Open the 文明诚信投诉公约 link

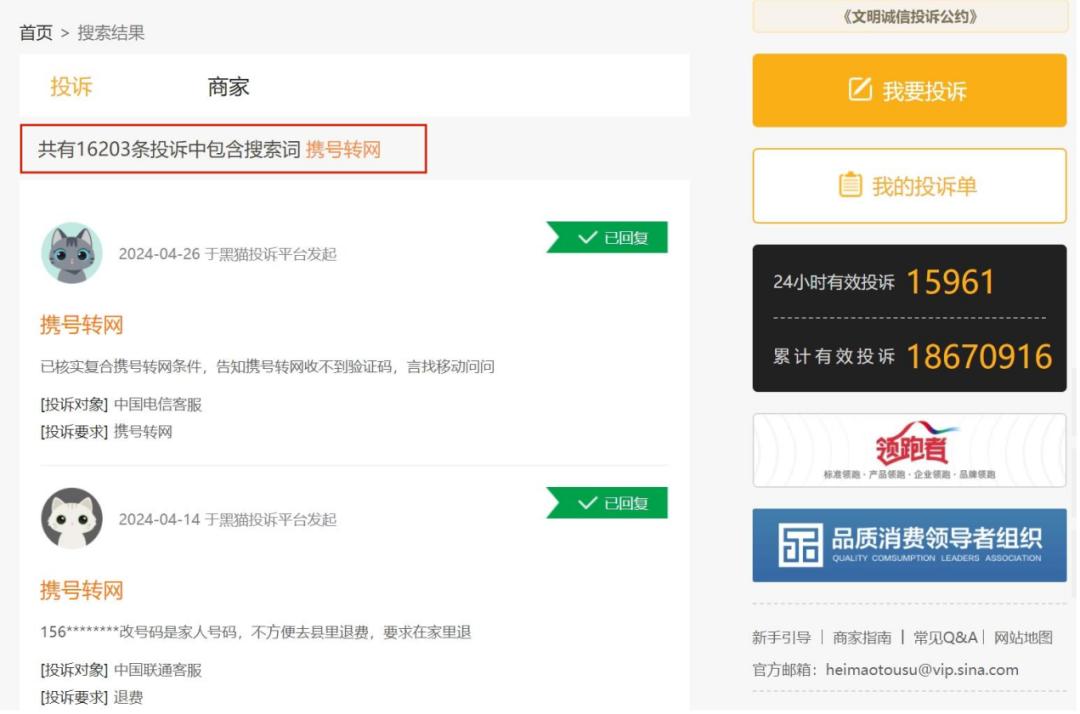point(909,16)
